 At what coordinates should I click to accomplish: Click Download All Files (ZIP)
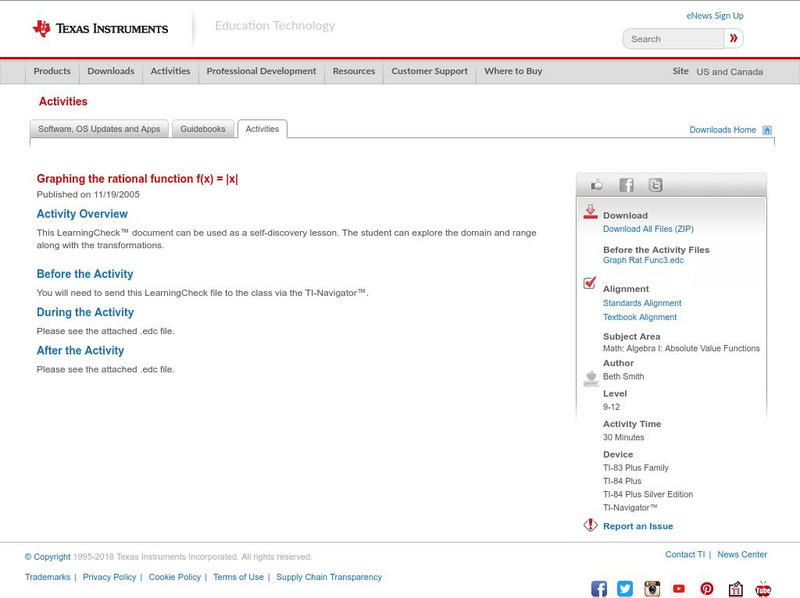coord(648,229)
